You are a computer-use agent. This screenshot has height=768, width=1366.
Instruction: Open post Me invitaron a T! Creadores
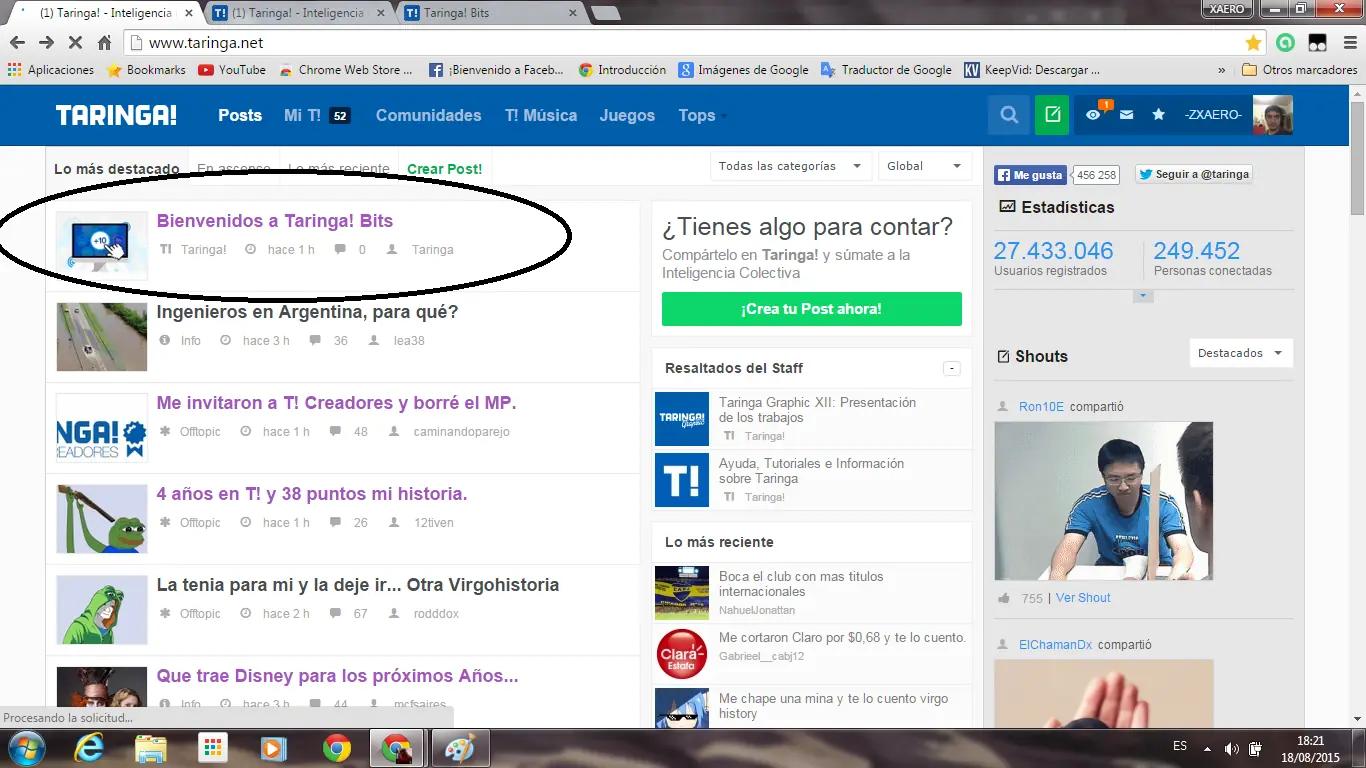coord(336,403)
